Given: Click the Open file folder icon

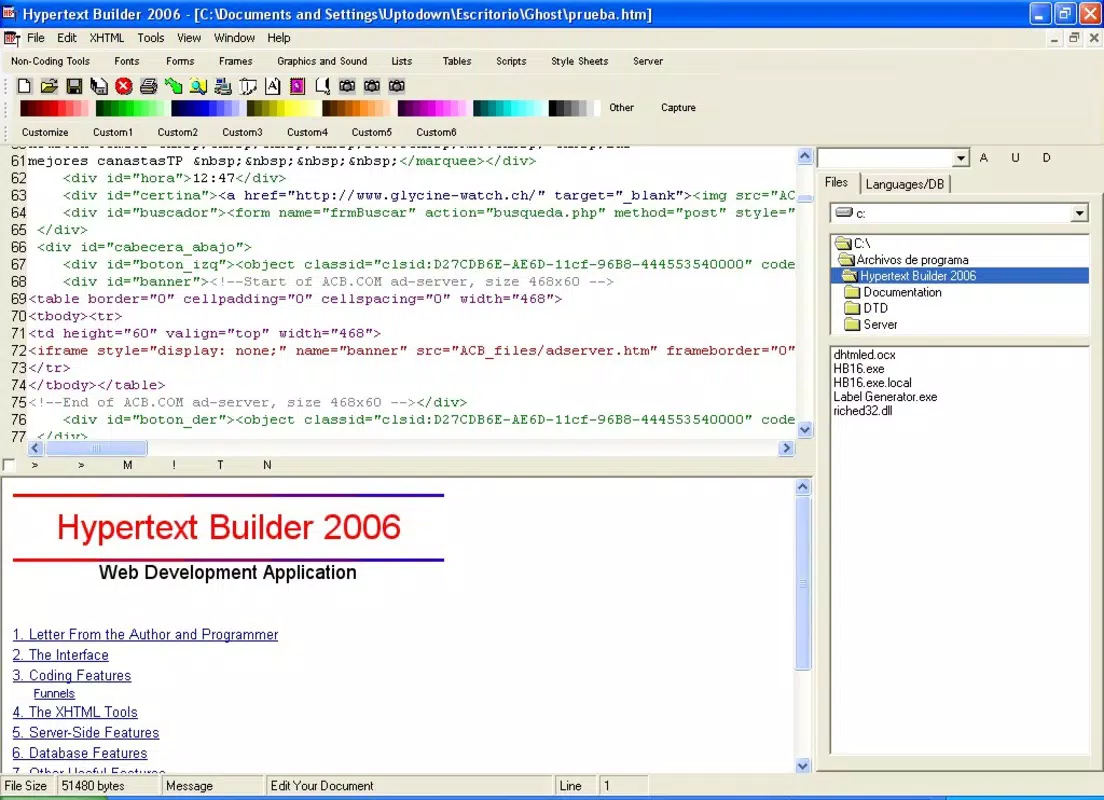Looking at the screenshot, I should tap(49, 86).
